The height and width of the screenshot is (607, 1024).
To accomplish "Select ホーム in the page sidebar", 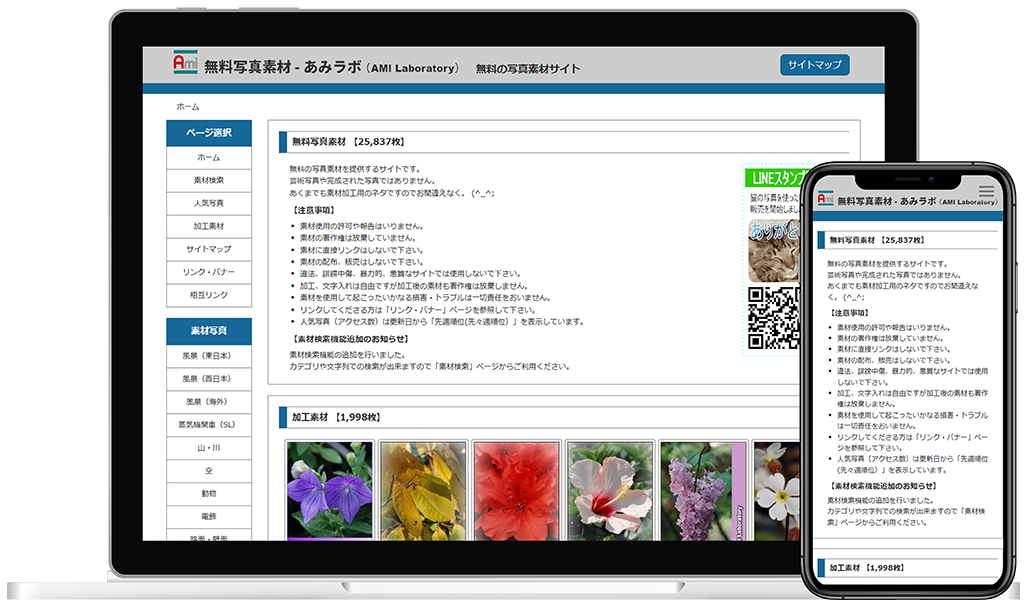I will pos(209,158).
